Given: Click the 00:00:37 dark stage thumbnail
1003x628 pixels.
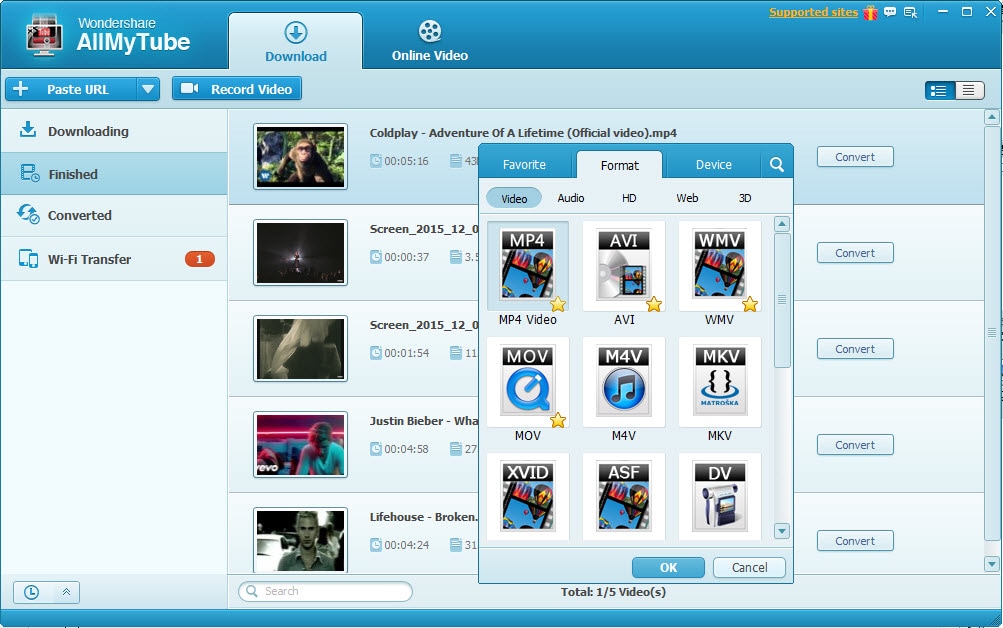Looking at the screenshot, I should (x=300, y=253).
